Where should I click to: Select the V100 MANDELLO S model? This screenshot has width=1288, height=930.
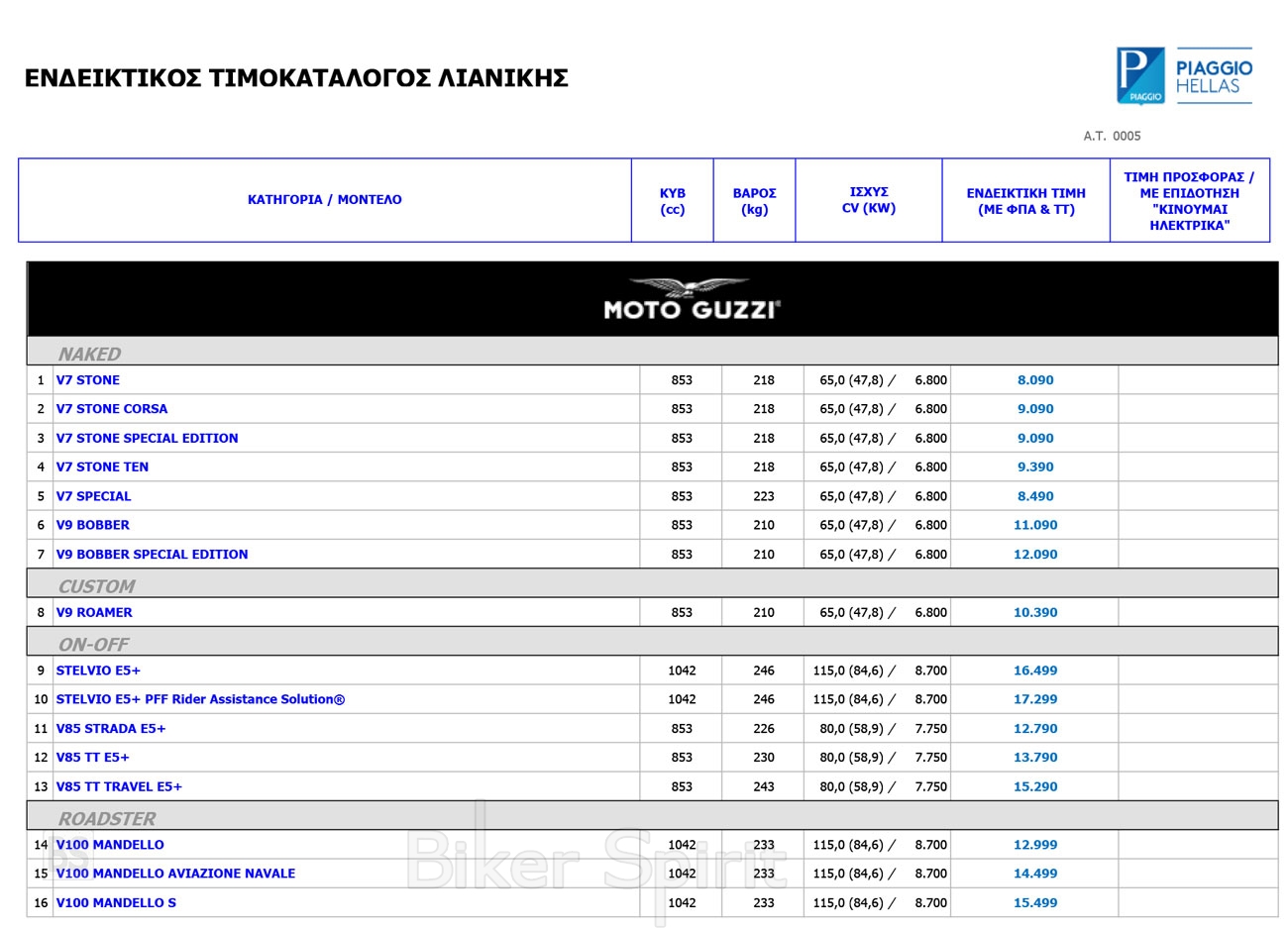[x=116, y=903]
